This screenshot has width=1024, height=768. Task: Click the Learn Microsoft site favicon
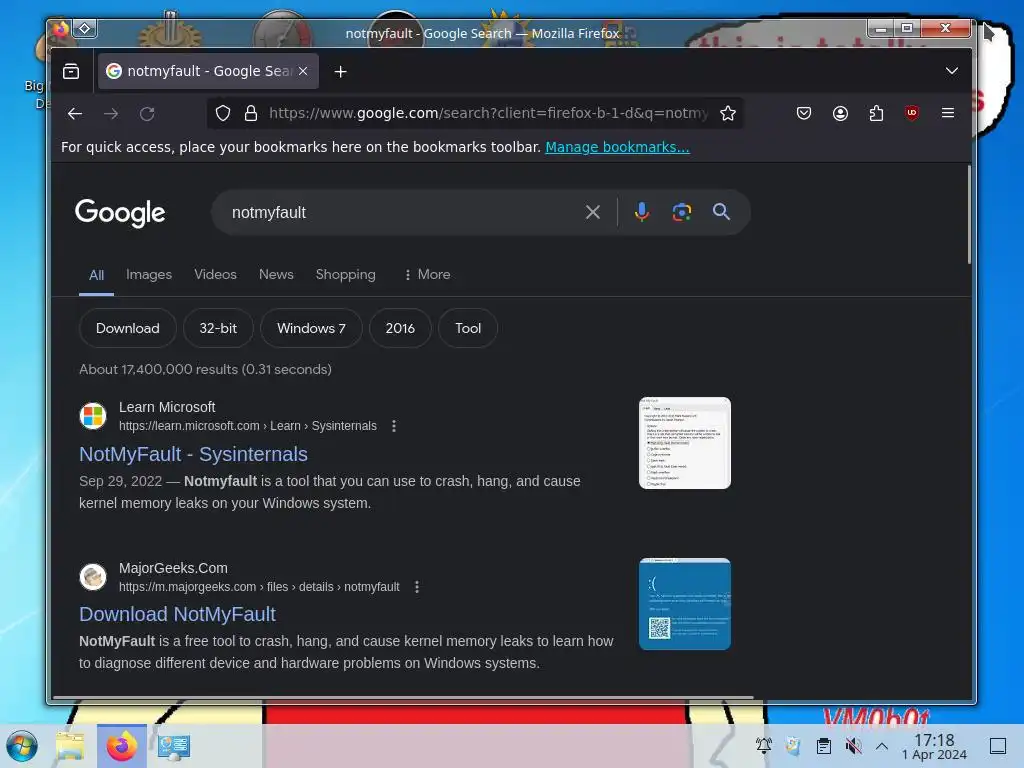tap(93, 416)
